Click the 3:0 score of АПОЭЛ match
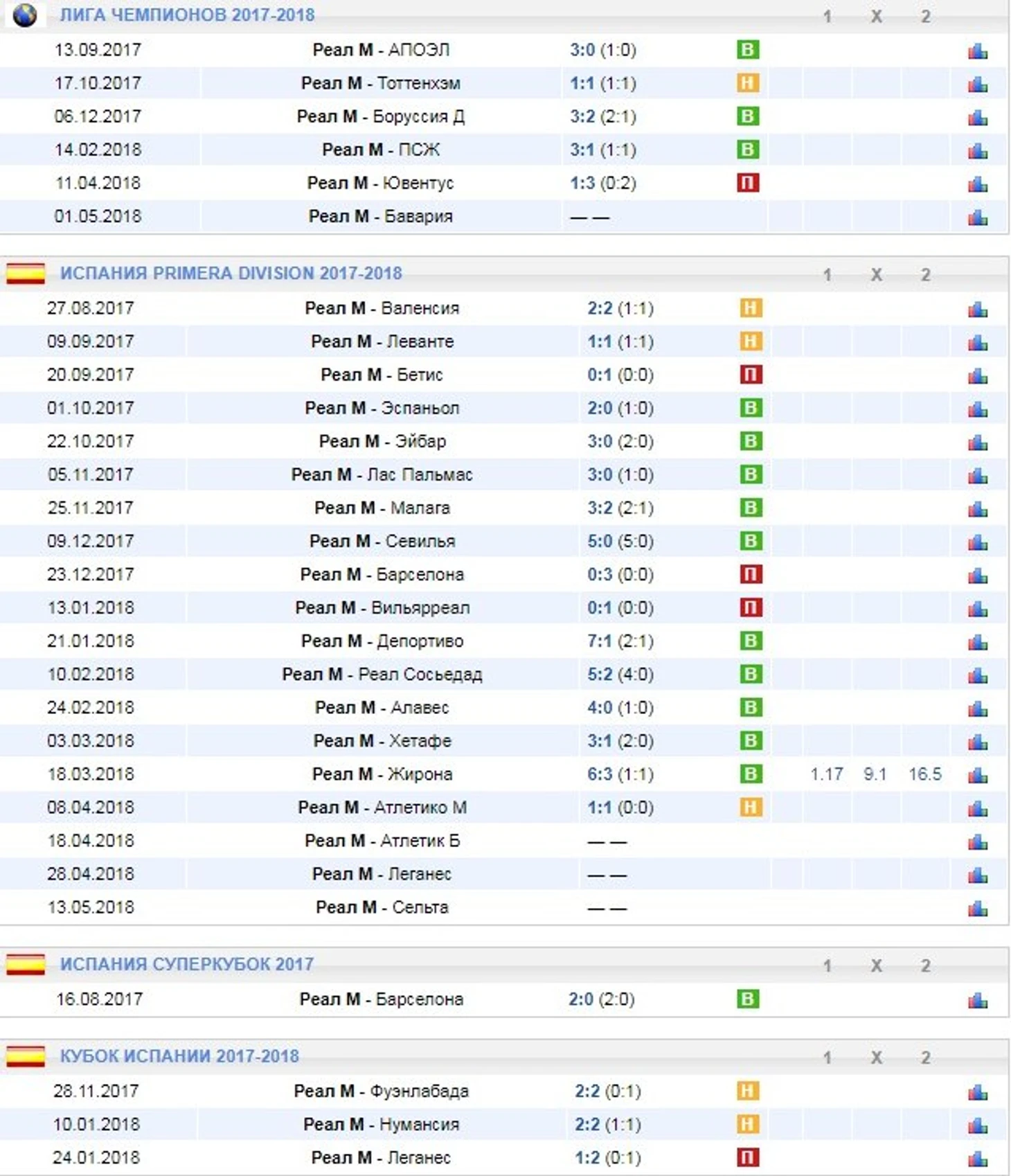 (582, 50)
